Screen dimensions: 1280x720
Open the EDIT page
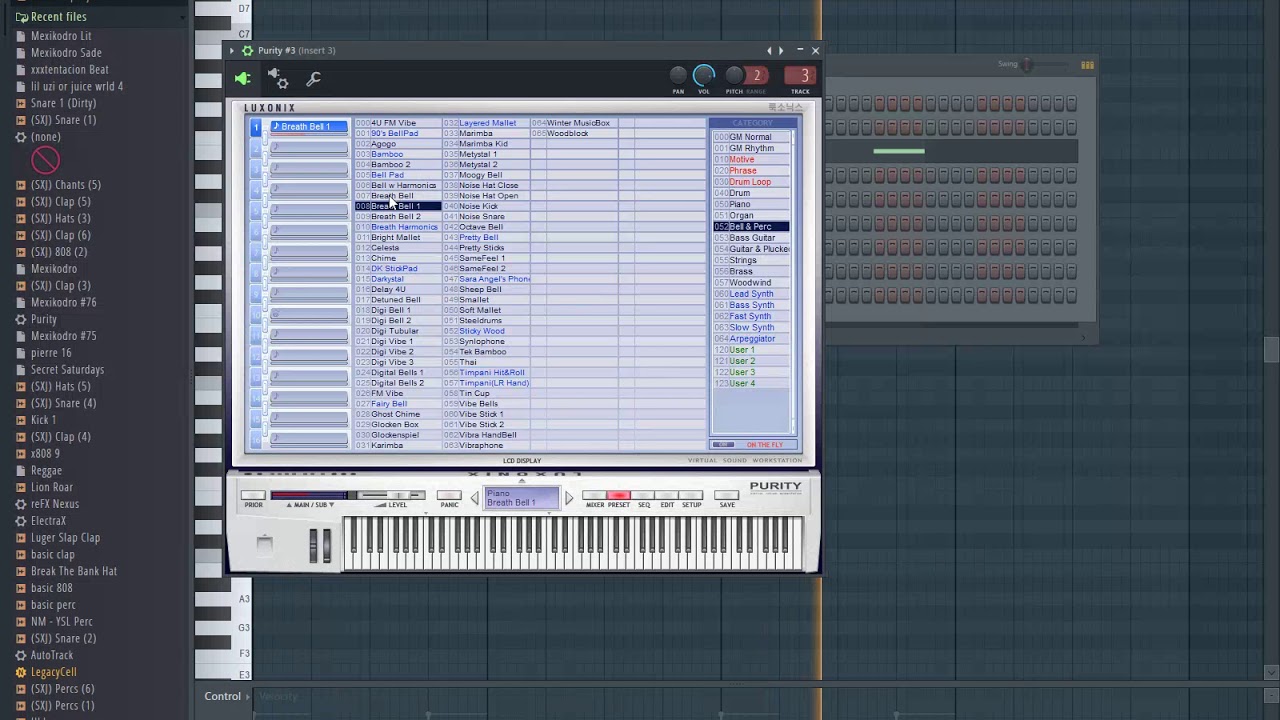coord(667,496)
